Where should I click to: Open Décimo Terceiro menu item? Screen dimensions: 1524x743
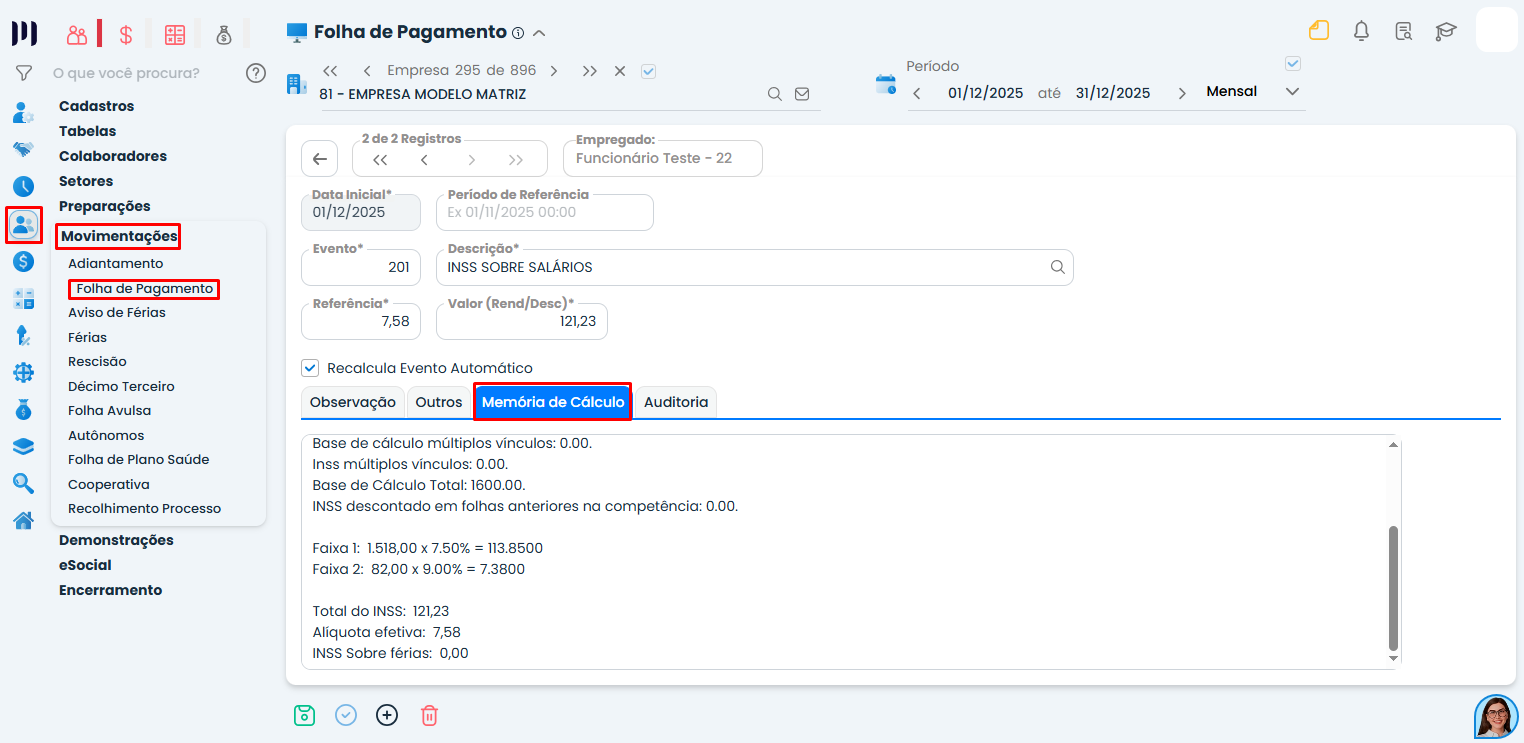[x=121, y=386]
